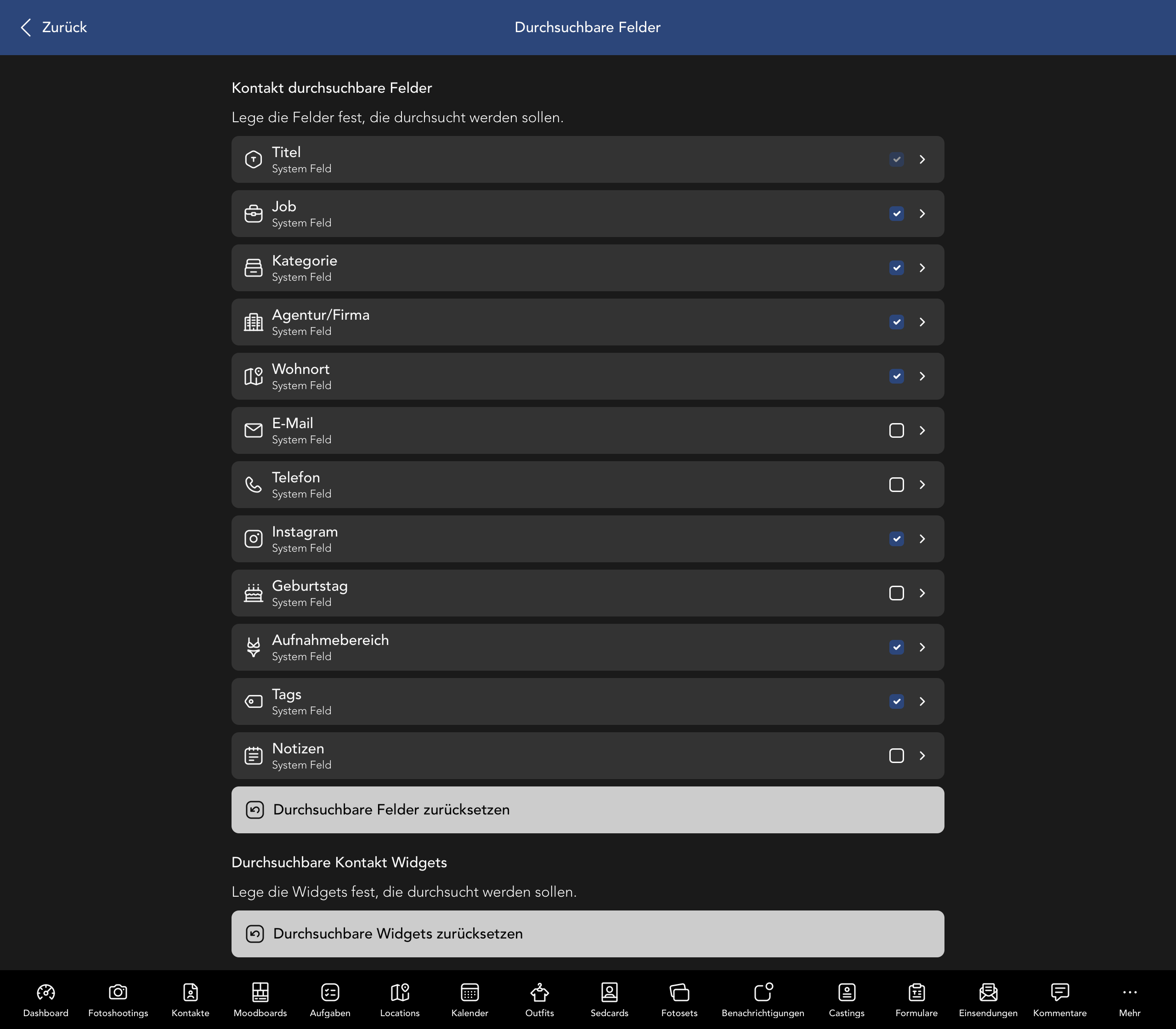Expand the Instagram row chevron

[922, 538]
